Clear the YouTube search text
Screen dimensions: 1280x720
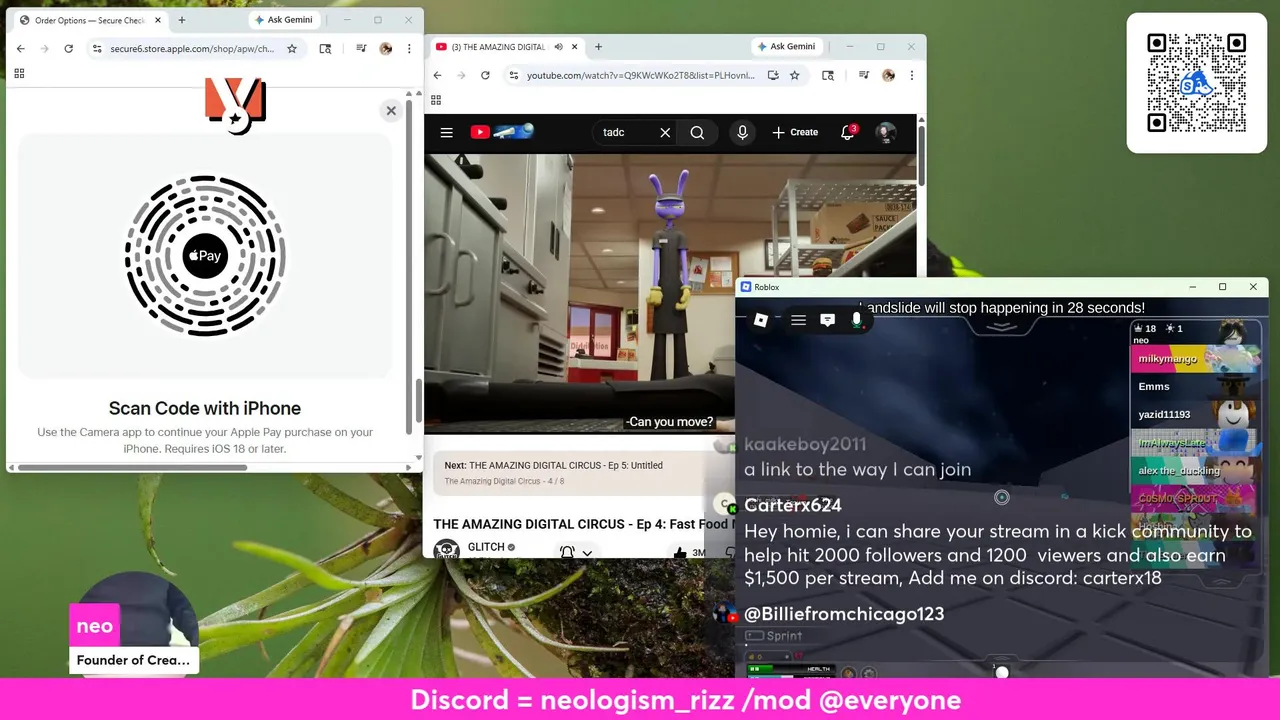click(x=665, y=132)
